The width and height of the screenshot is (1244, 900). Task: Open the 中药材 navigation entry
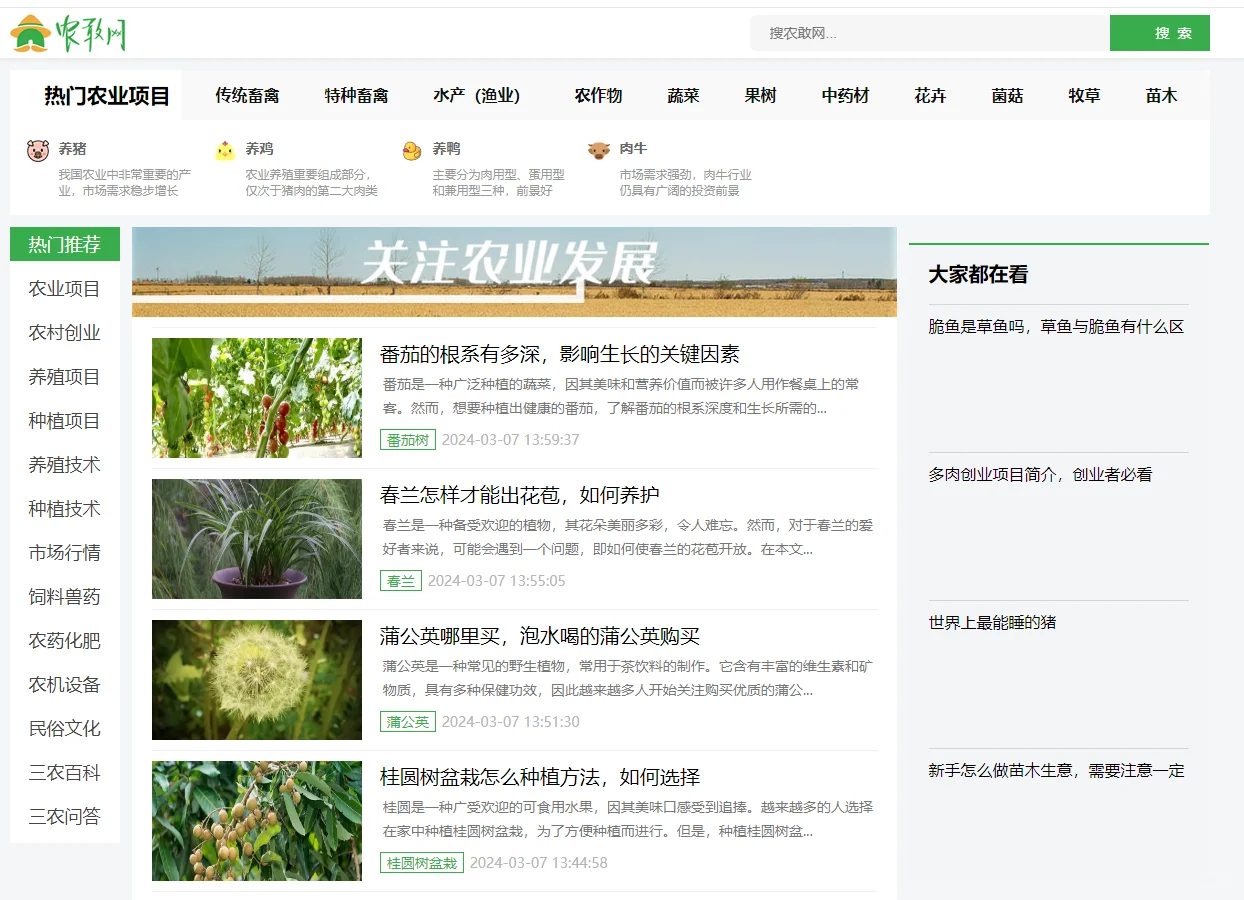[x=845, y=95]
